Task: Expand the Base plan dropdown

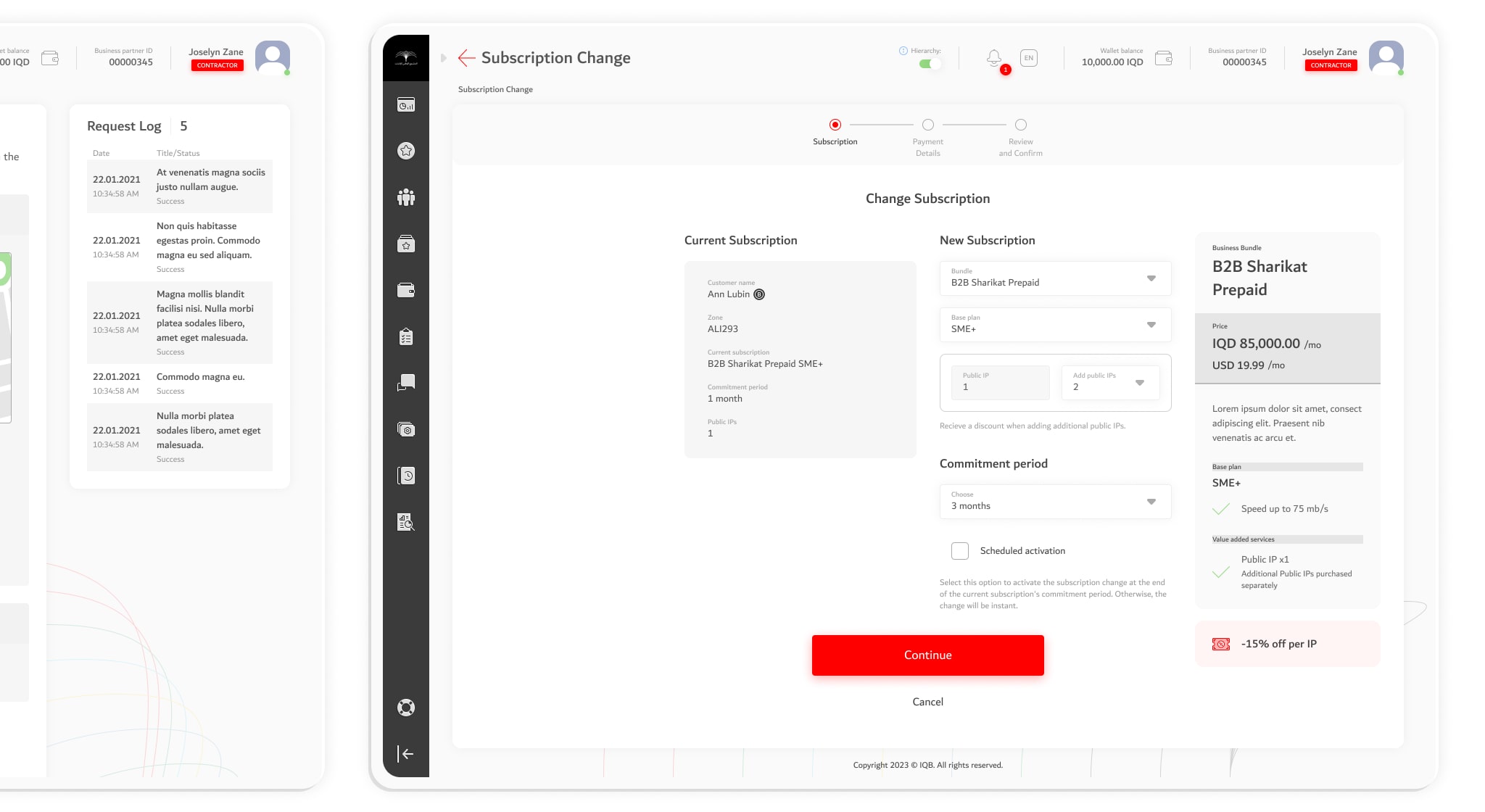Action: (x=1055, y=325)
